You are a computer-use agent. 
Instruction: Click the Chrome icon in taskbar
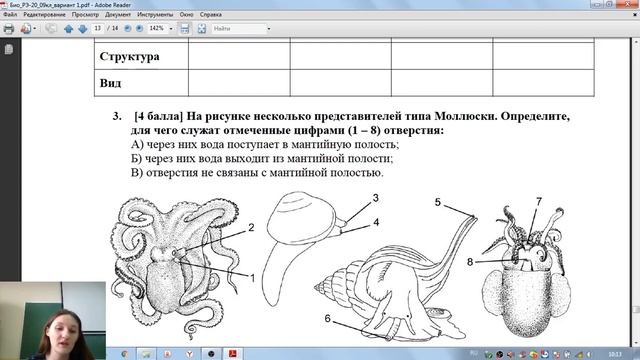pos(124,354)
